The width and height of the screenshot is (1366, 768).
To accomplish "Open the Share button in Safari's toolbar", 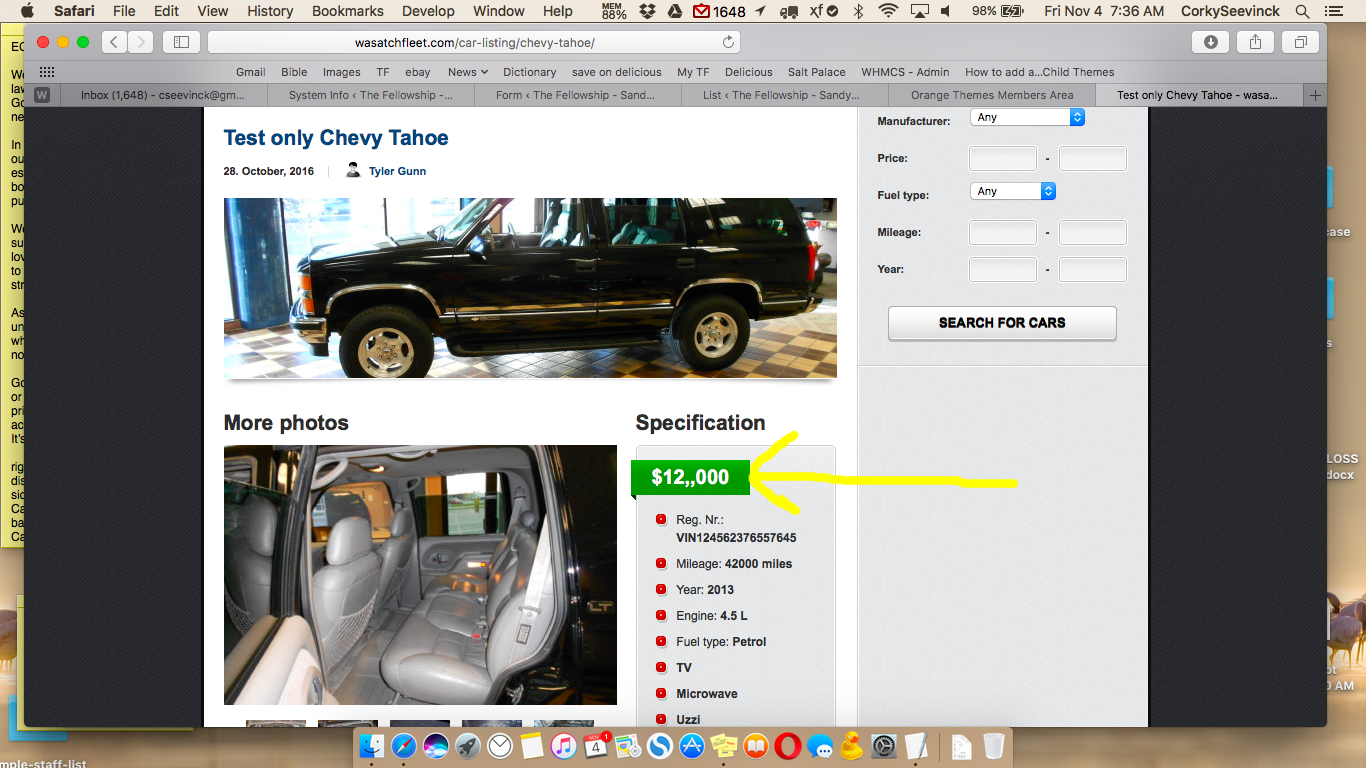I will pos(1256,42).
